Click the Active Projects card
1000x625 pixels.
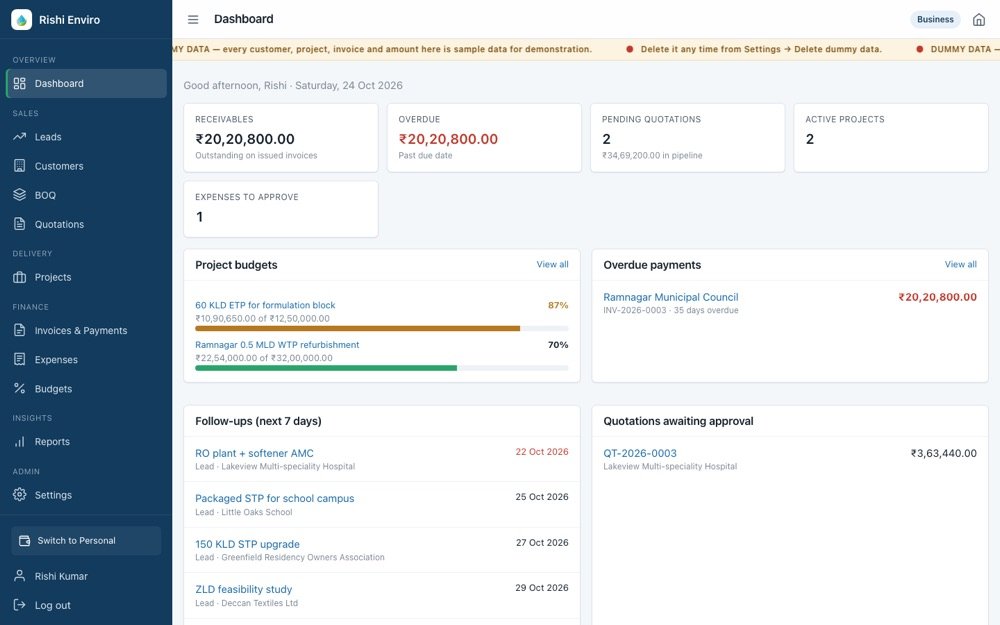tap(891, 138)
